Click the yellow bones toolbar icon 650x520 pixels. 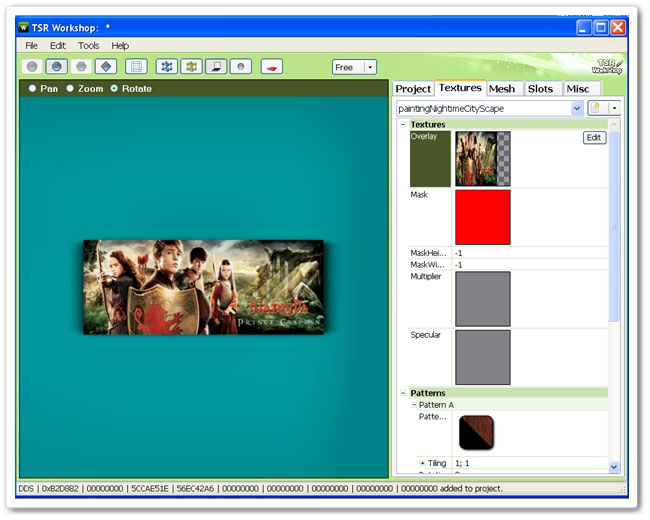[192, 67]
